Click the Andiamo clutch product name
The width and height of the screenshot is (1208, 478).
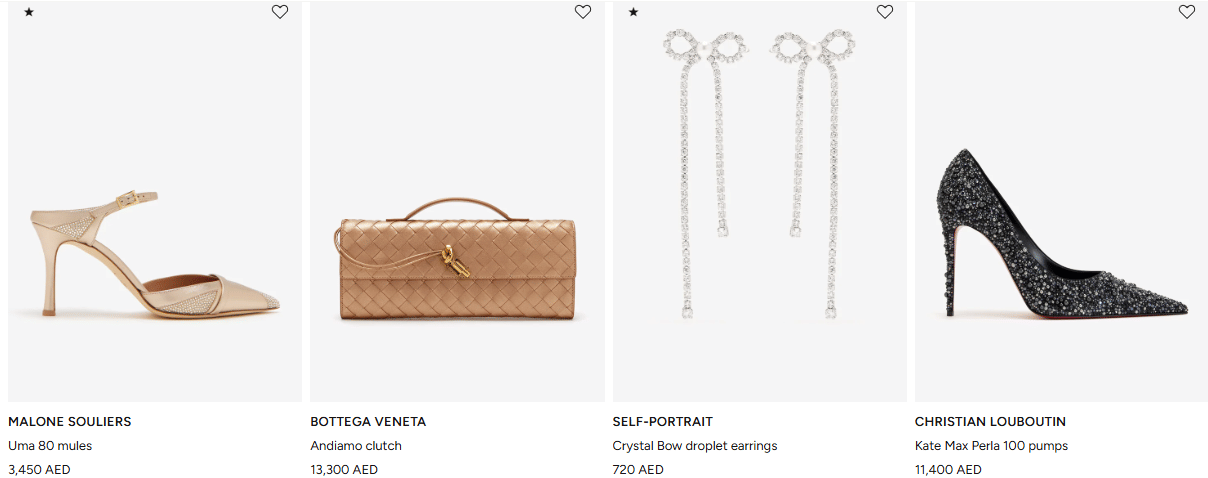coord(356,446)
